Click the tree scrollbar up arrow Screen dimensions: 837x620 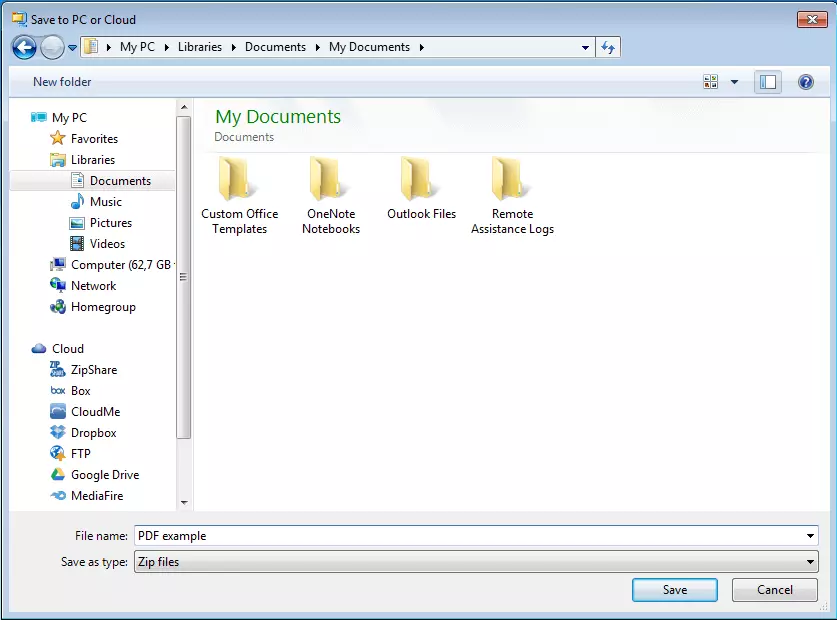(184, 107)
